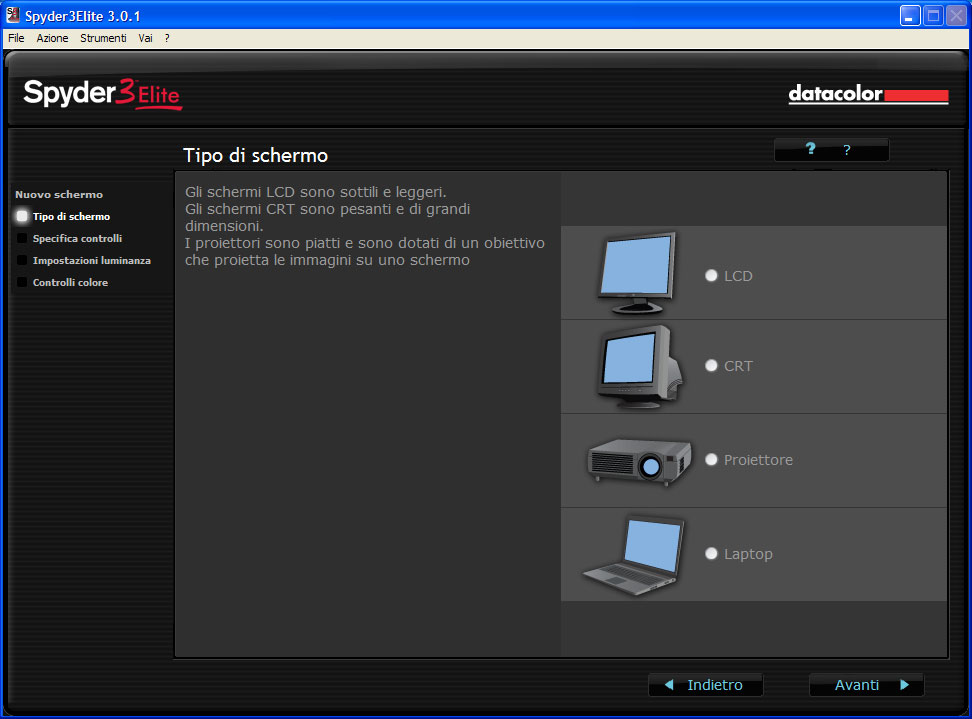
Task: Choose the Laptop radio option
Action: point(711,554)
